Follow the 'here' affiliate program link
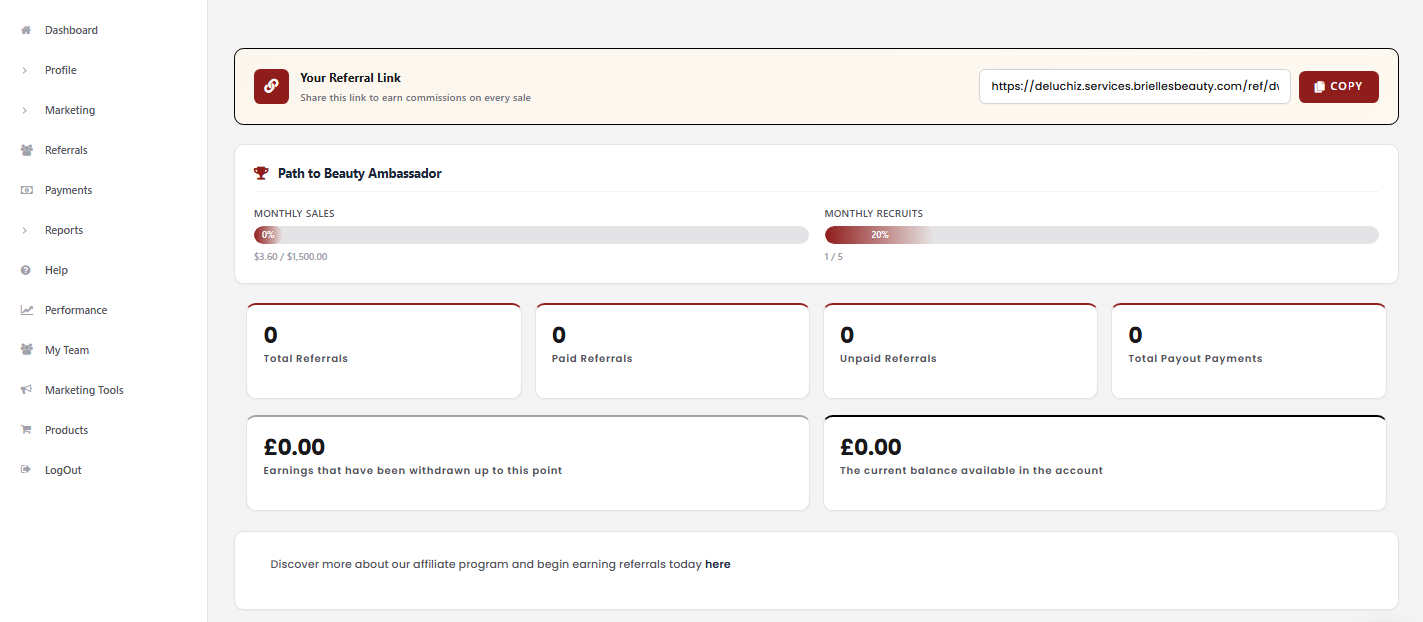Image resolution: width=1423 pixels, height=622 pixels. (717, 564)
